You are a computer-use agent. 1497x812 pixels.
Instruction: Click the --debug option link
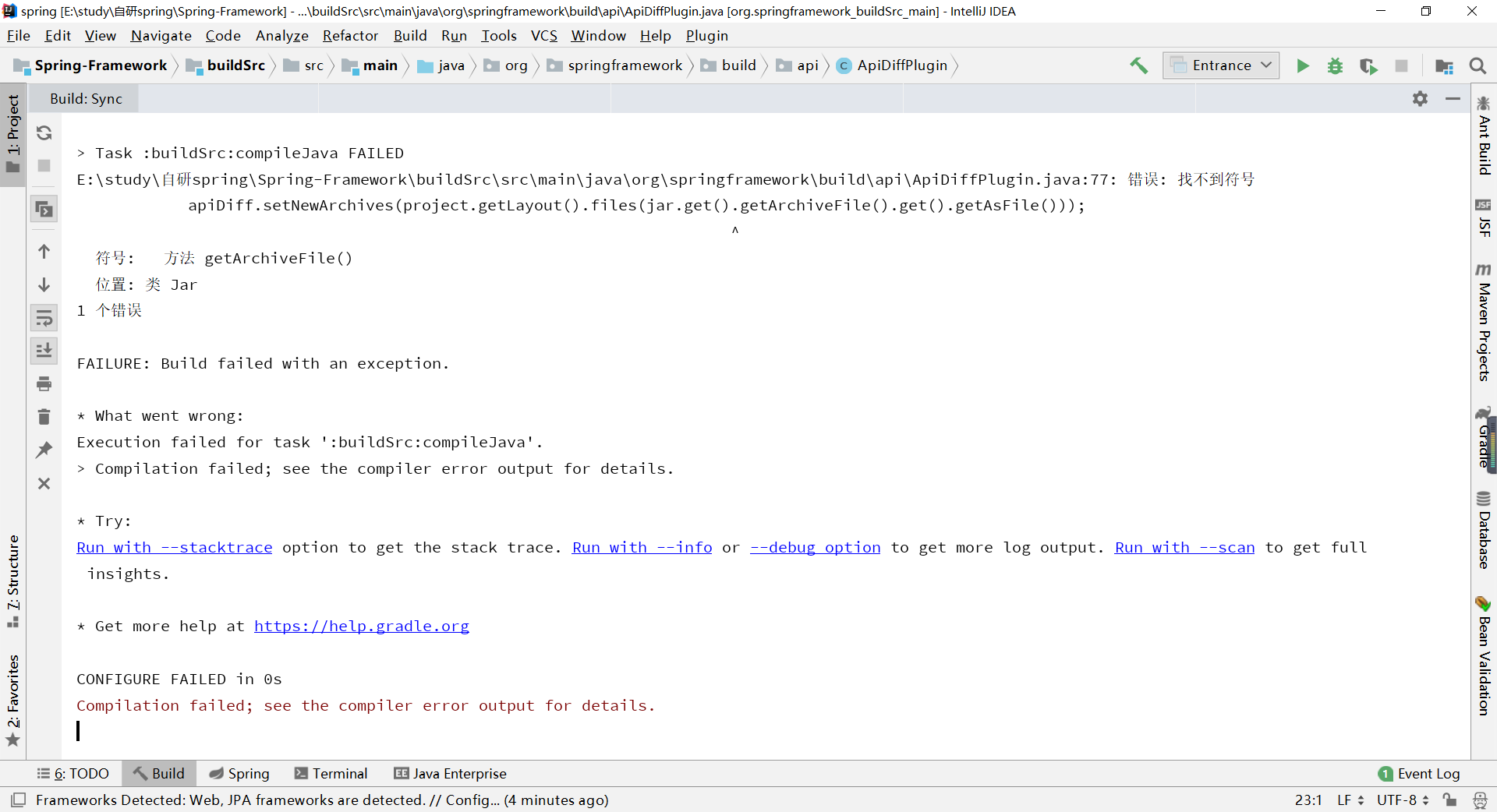pos(816,547)
